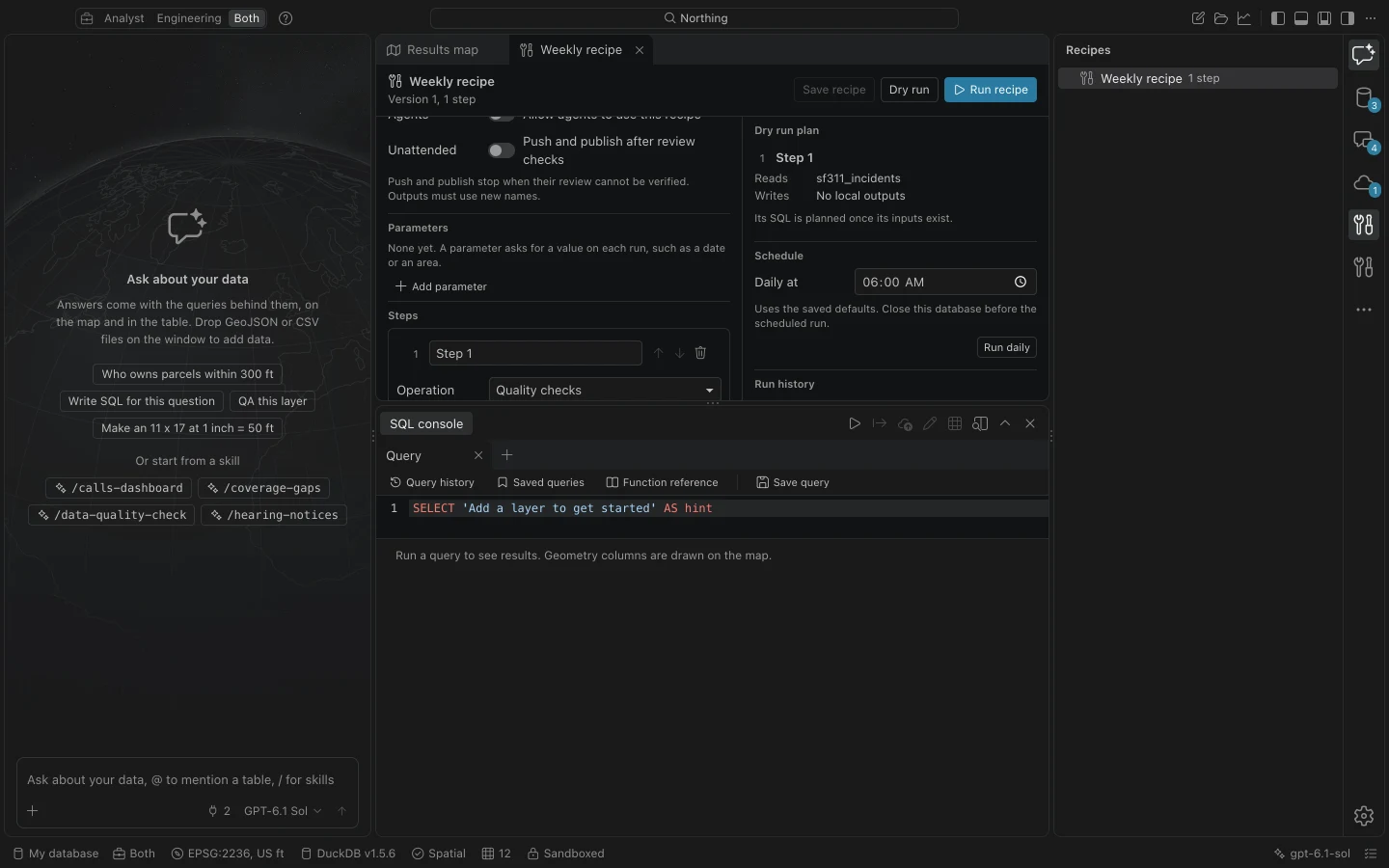The image size is (1389, 868).
Task: Open the time picker clock in Daily at field
Action: 1021,282
